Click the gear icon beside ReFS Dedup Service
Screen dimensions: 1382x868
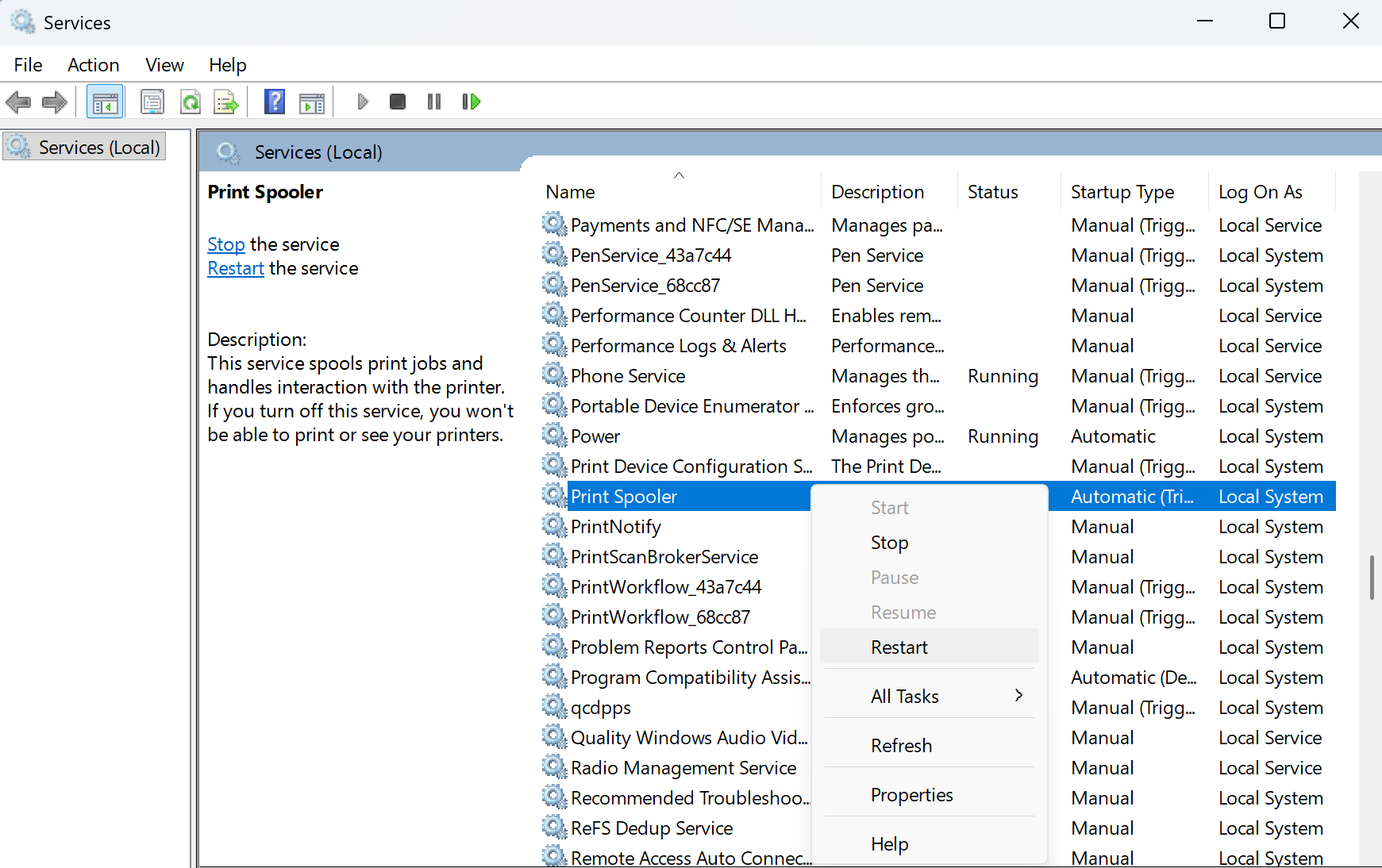[554, 827]
